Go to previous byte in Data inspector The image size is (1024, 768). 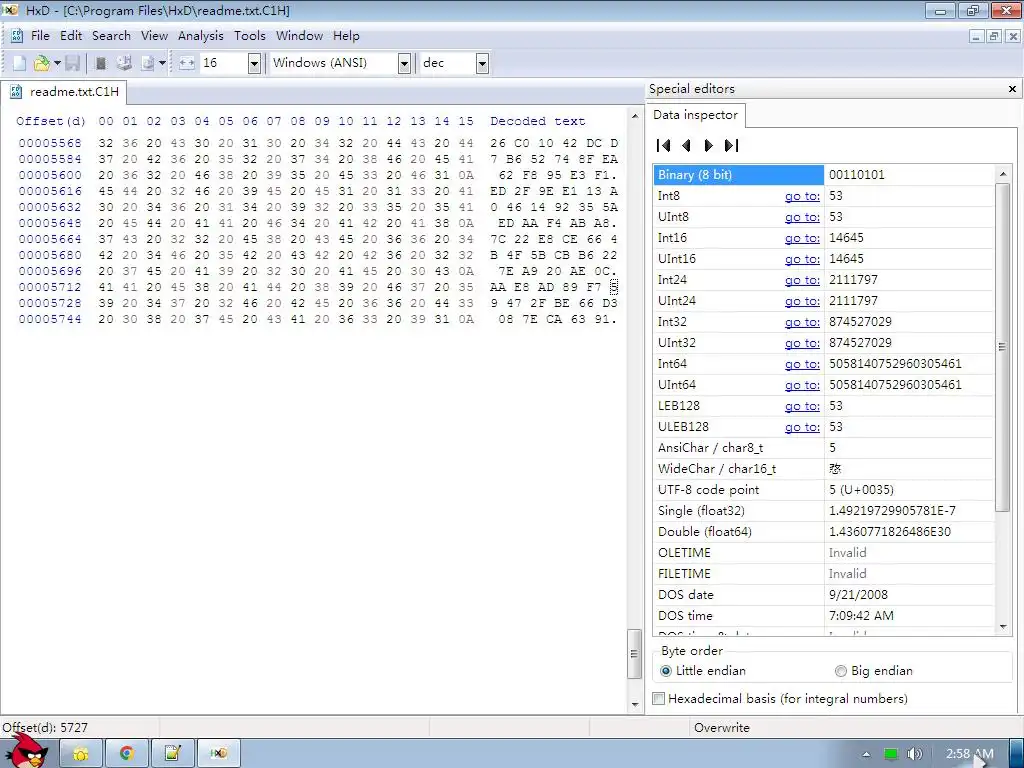click(686, 146)
